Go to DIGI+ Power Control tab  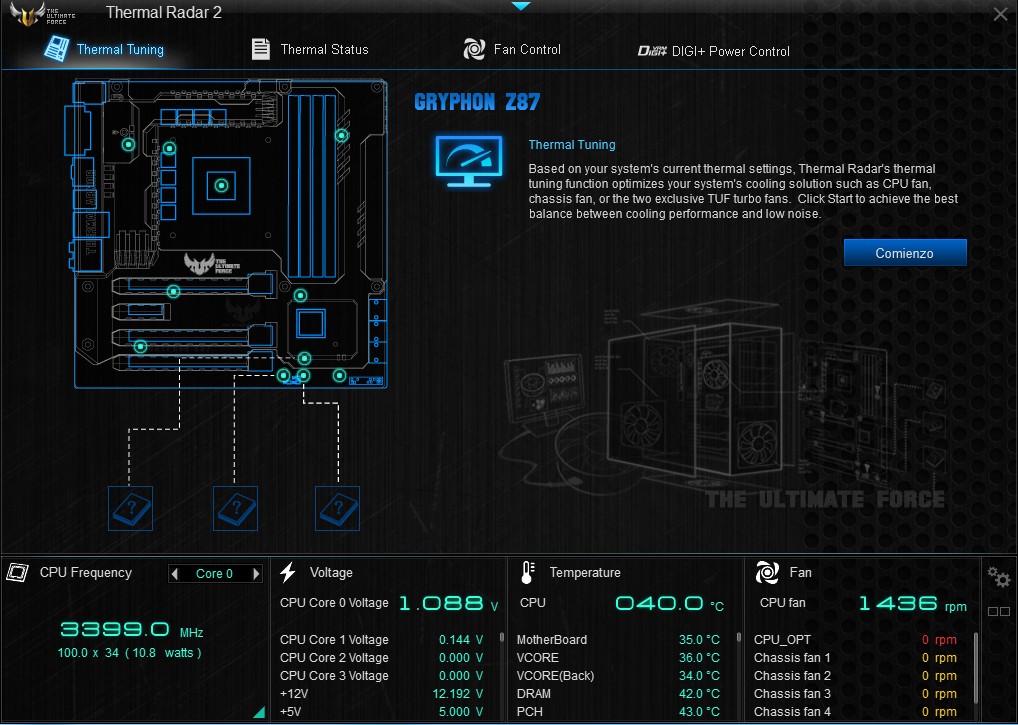[x=714, y=51]
